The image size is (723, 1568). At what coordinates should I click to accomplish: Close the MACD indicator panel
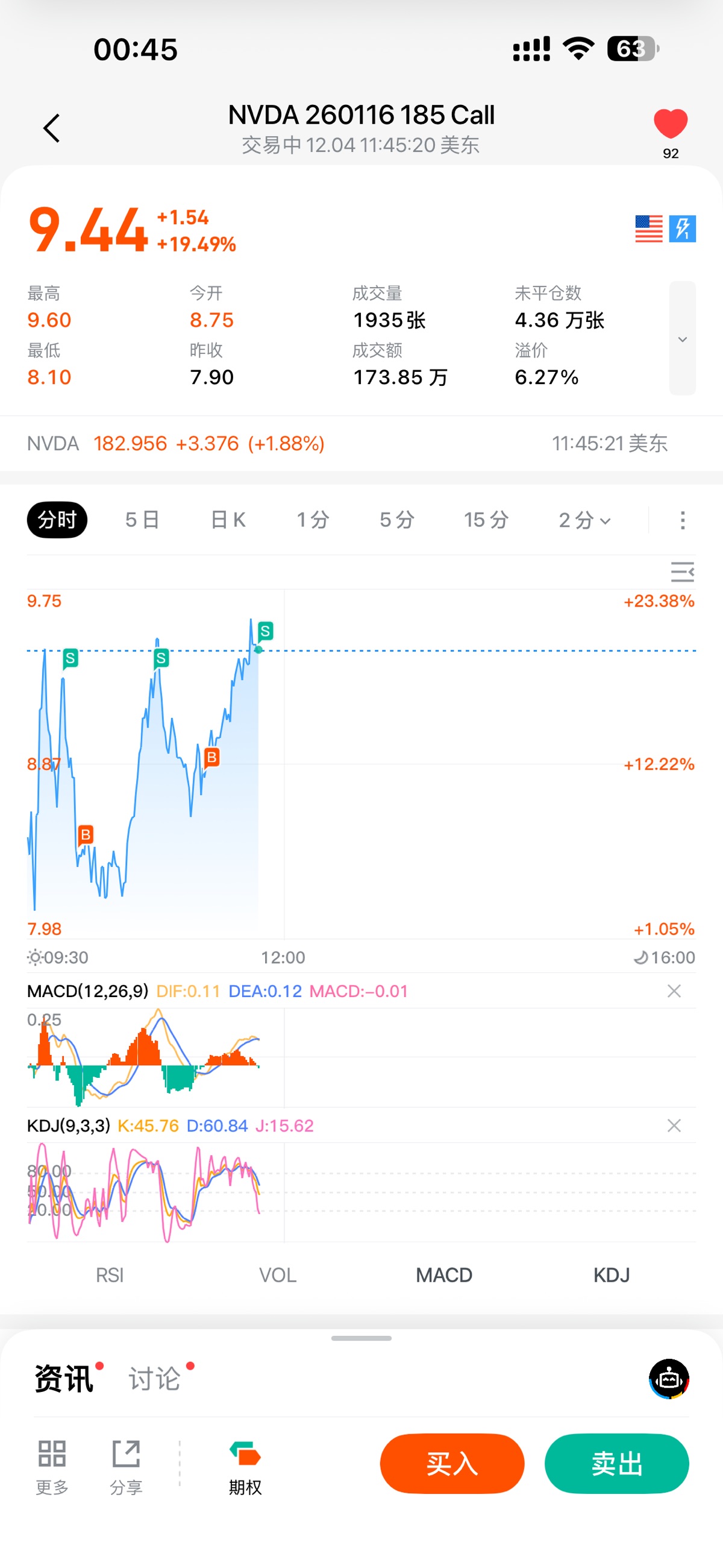[674, 991]
